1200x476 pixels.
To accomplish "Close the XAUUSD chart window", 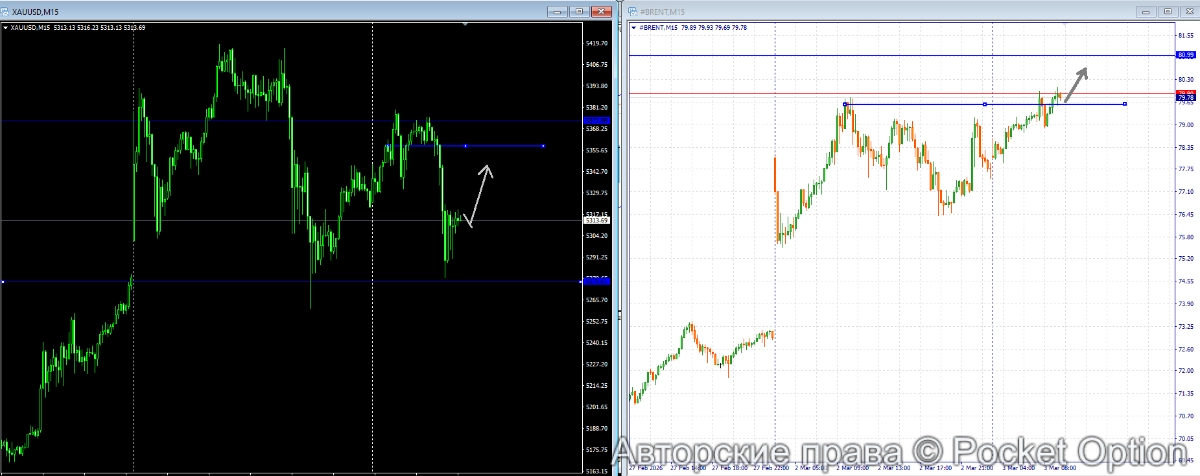I will (x=601, y=11).
